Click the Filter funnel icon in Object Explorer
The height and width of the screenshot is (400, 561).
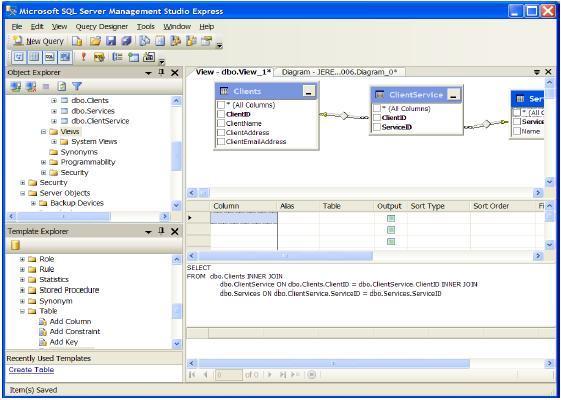coord(77,86)
